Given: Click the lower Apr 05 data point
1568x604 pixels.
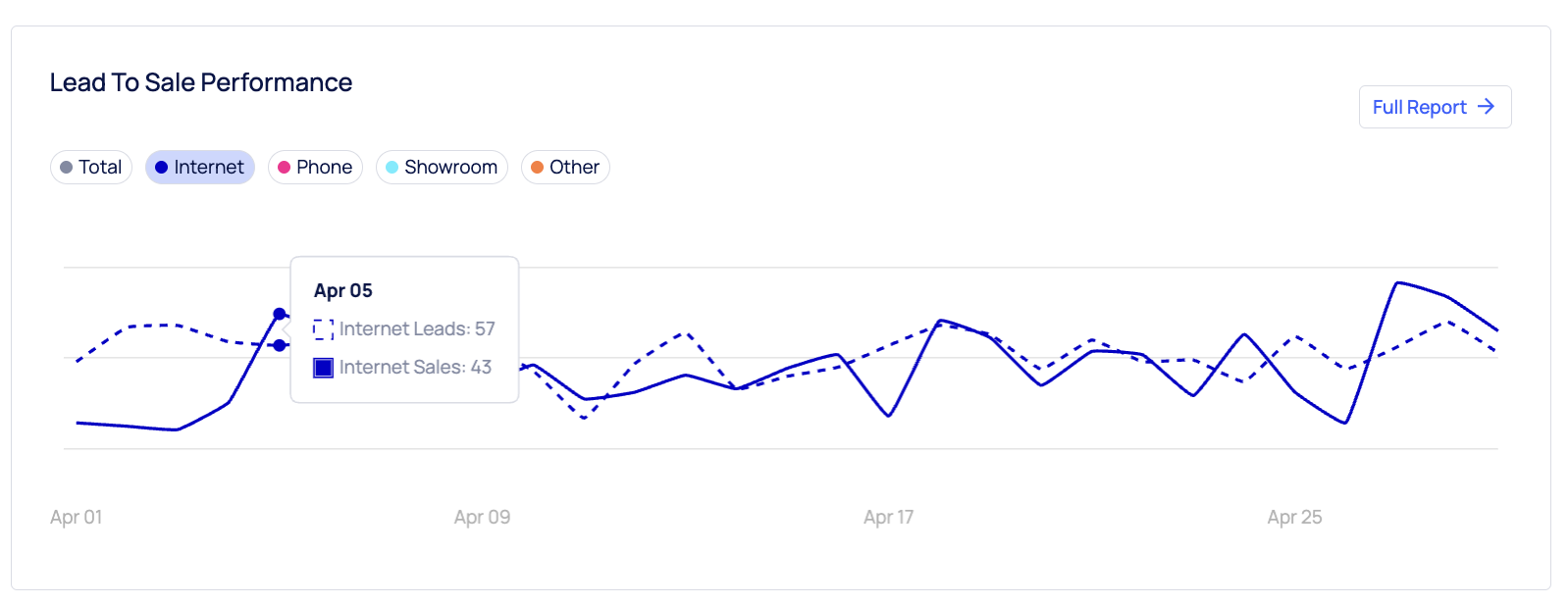Looking at the screenshot, I should pyautogui.click(x=280, y=345).
